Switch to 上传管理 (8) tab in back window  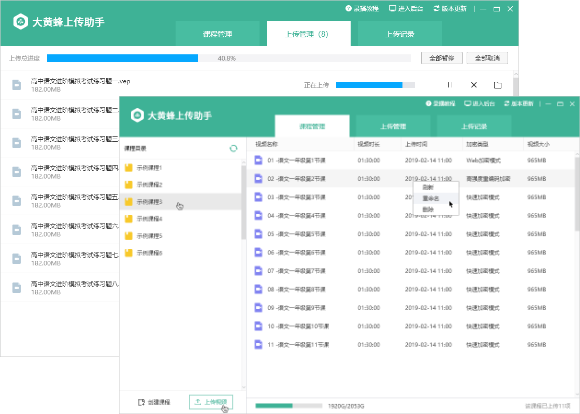pos(308,34)
